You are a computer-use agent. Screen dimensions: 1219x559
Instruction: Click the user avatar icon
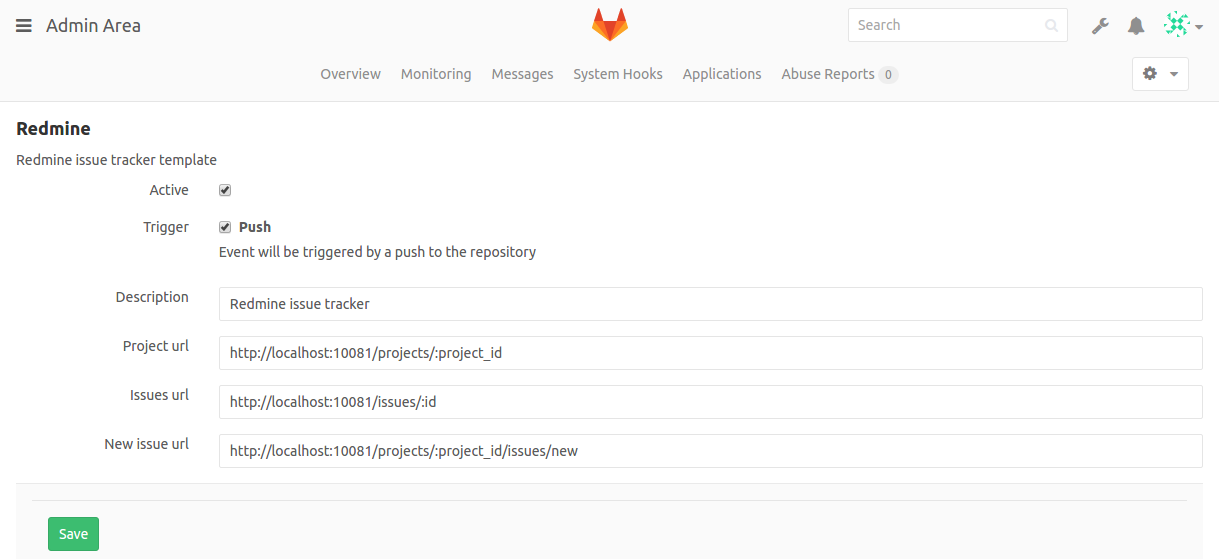click(x=1177, y=25)
